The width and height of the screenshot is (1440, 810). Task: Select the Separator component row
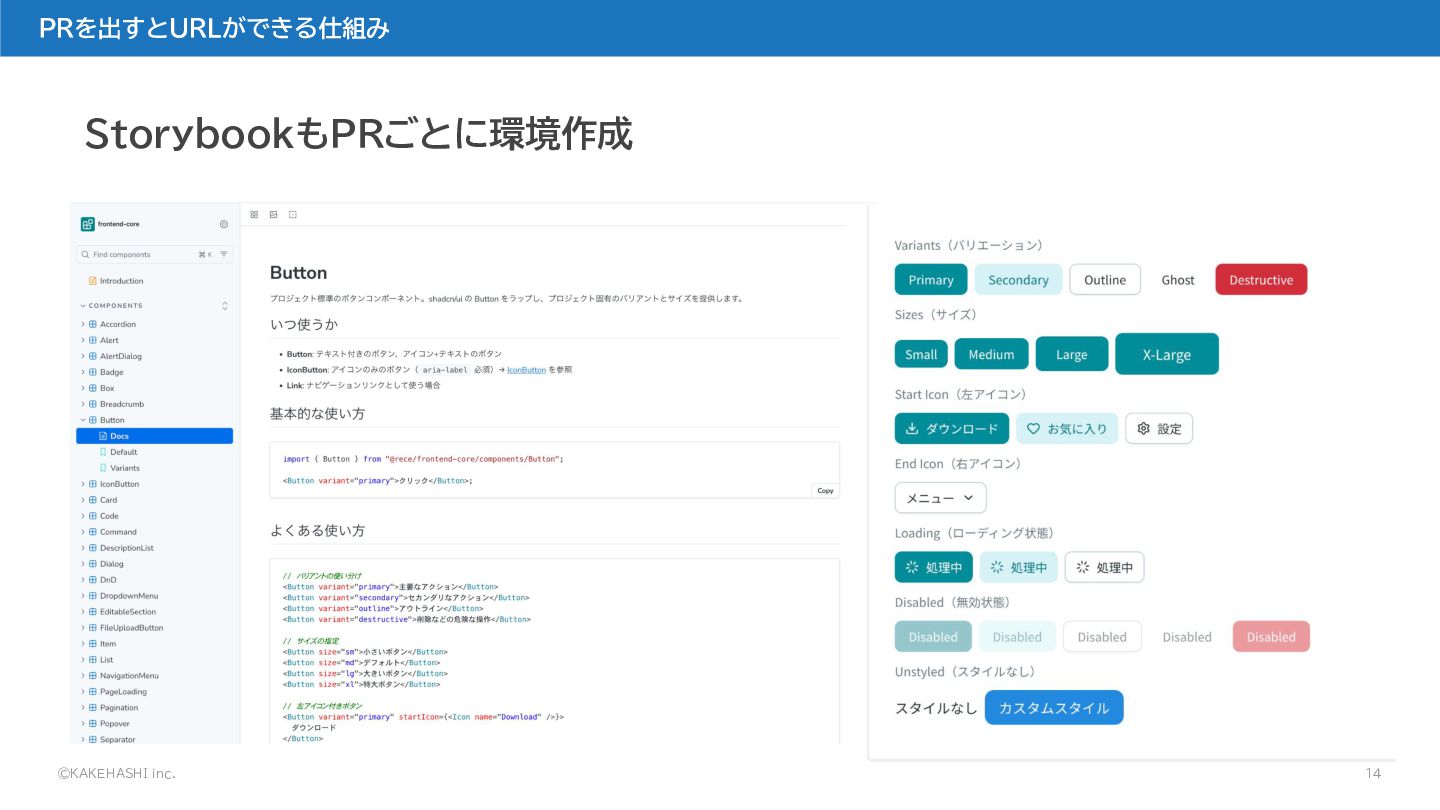[154, 740]
